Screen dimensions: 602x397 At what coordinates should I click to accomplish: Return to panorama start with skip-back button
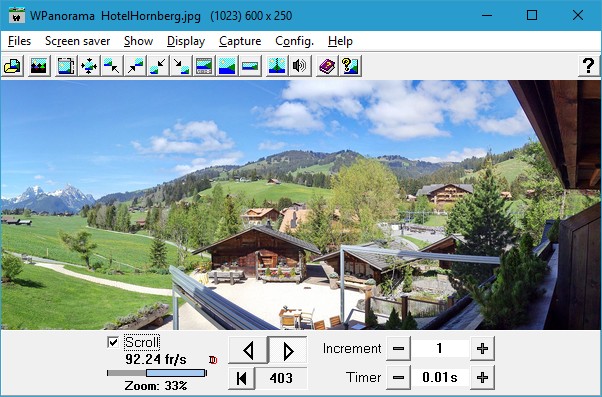pyautogui.click(x=241, y=378)
